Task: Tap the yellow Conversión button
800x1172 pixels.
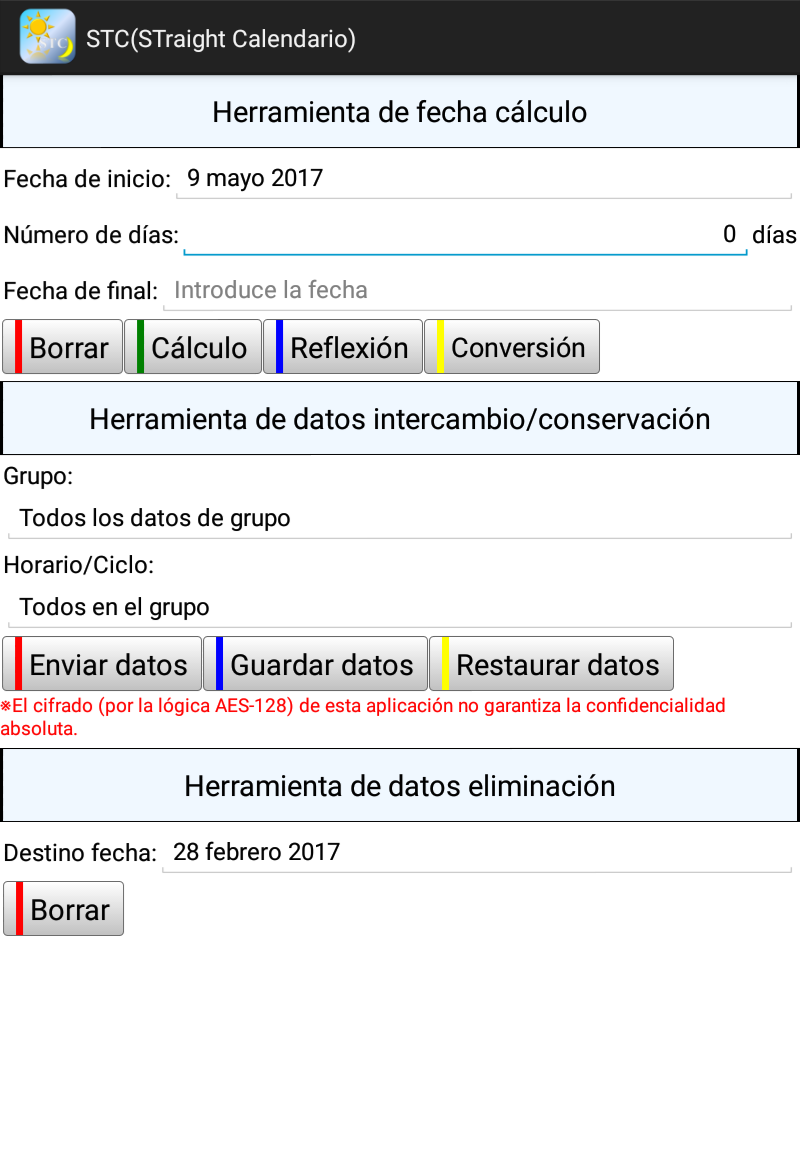Action: [512, 347]
